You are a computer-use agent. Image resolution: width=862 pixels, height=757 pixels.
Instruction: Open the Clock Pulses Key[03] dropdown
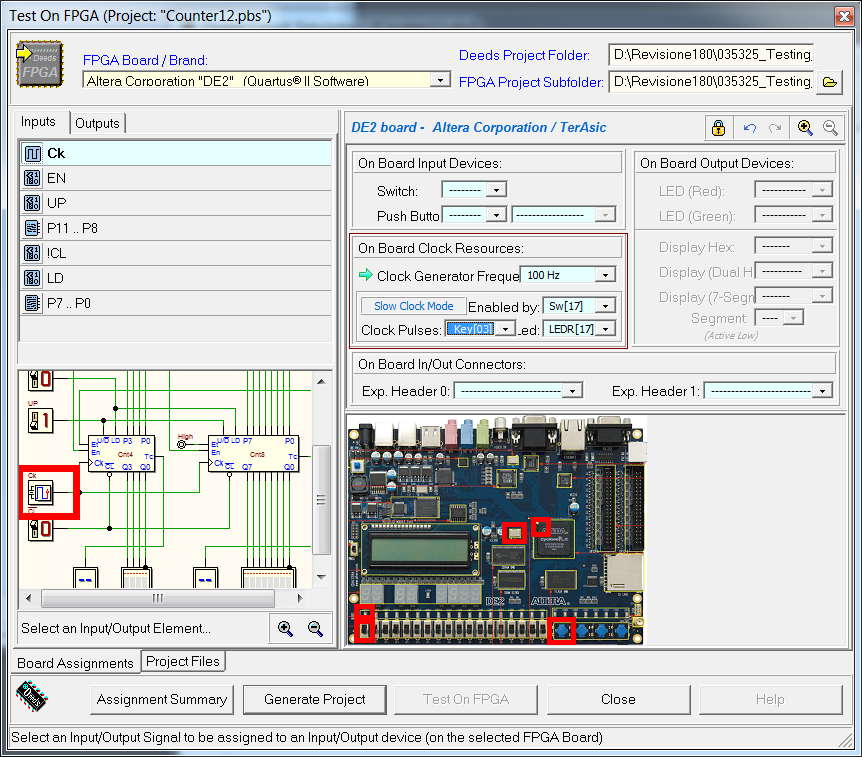coord(505,329)
